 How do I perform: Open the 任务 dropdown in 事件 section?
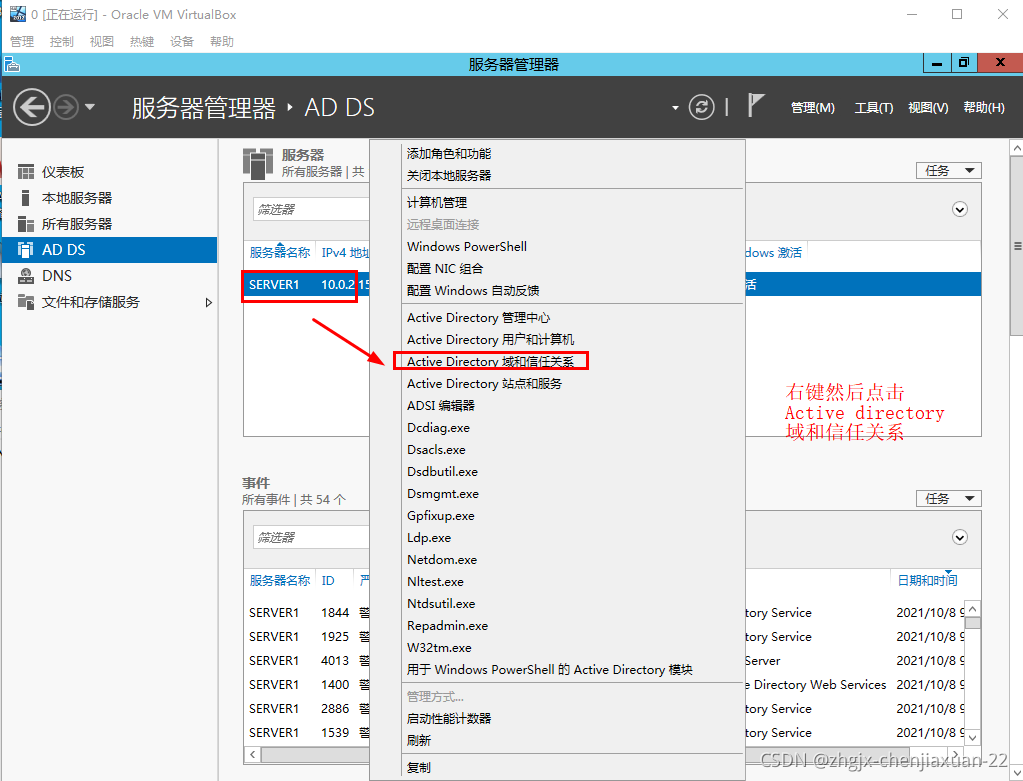pos(949,499)
